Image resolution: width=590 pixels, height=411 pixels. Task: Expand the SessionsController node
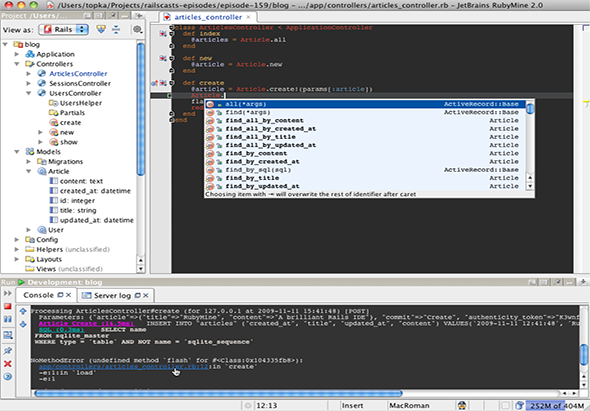29,84
